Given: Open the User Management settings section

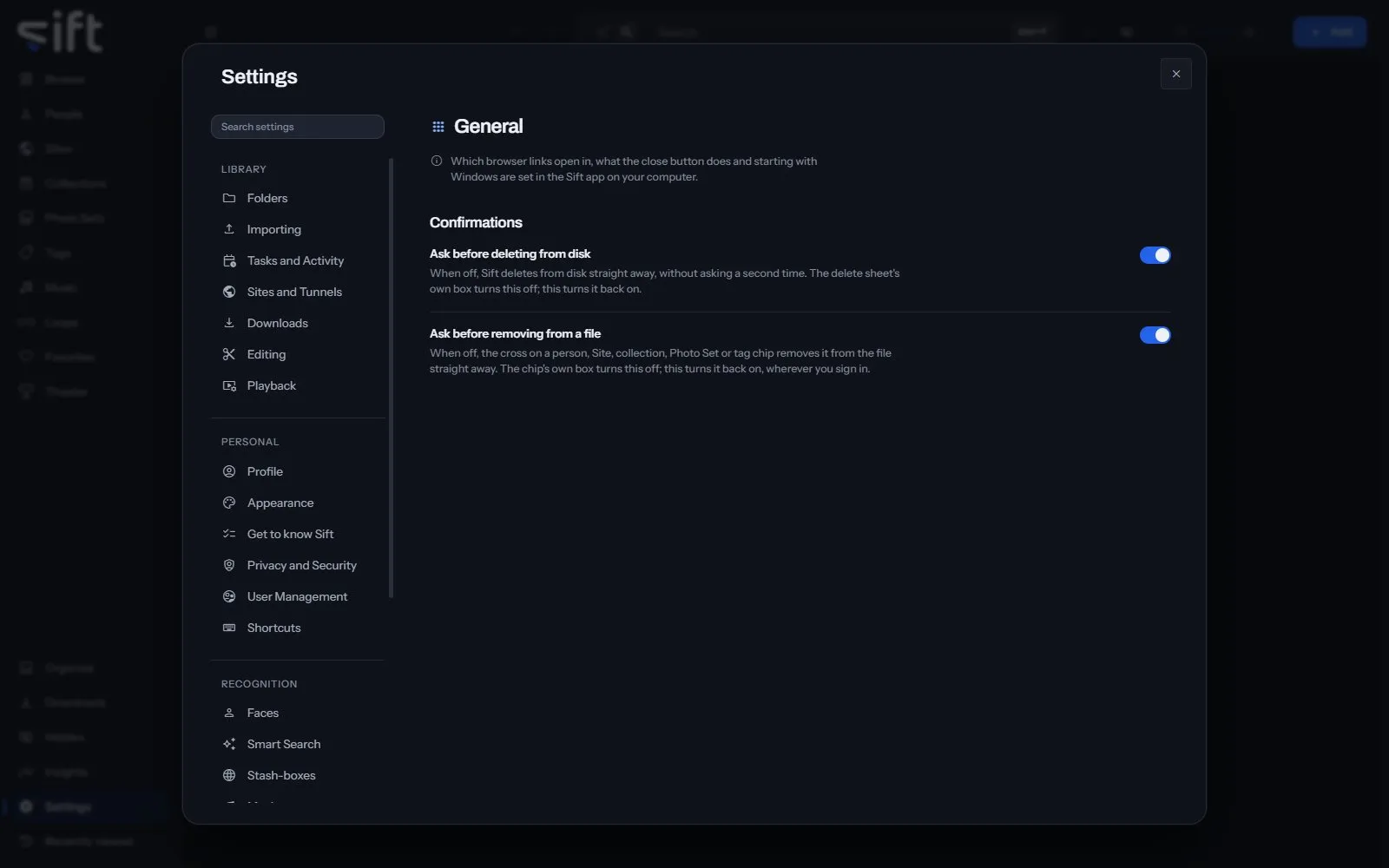Looking at the screenshot, I should pos(297,596).
